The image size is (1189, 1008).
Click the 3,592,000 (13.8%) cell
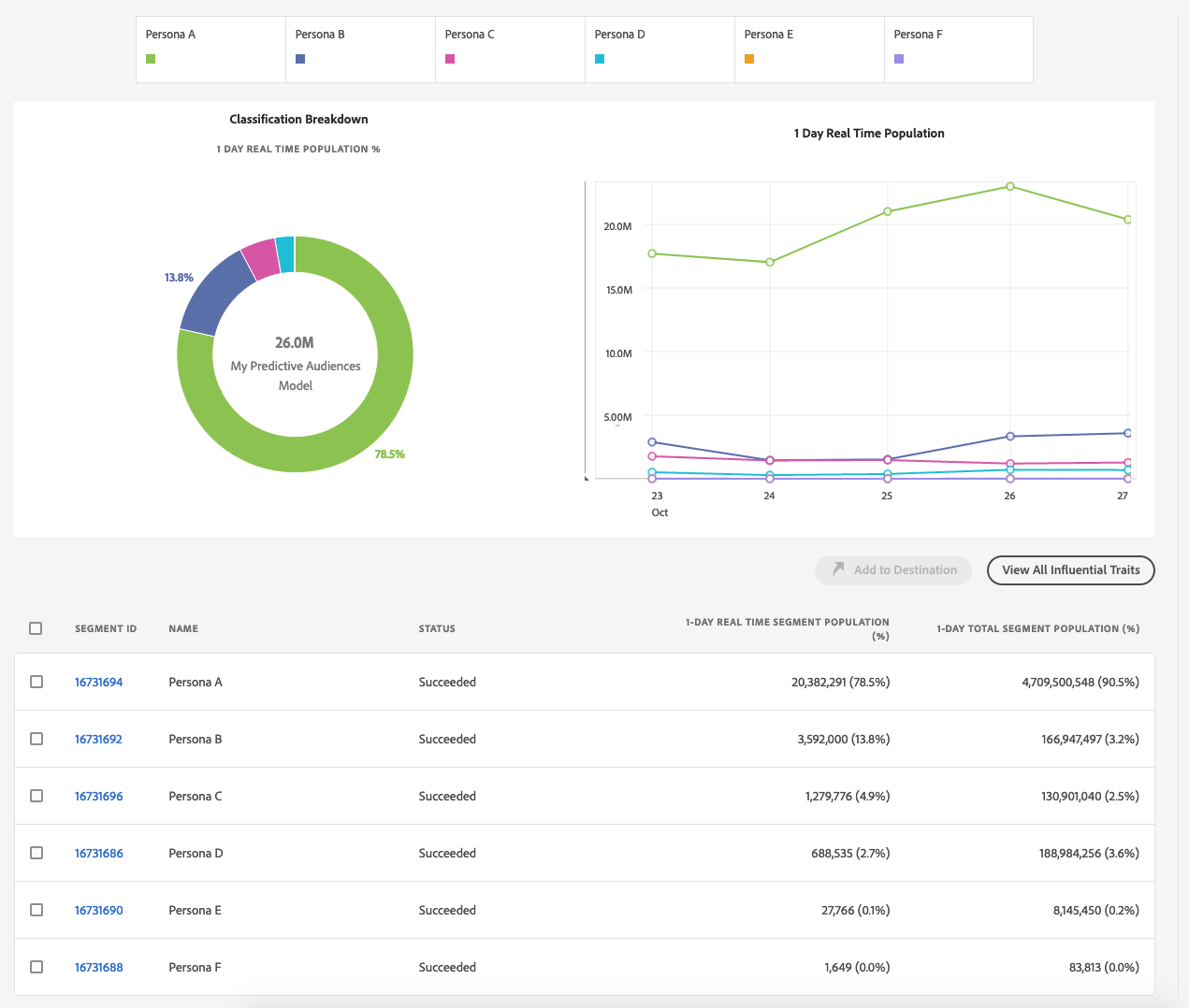(x=844, y=739)
